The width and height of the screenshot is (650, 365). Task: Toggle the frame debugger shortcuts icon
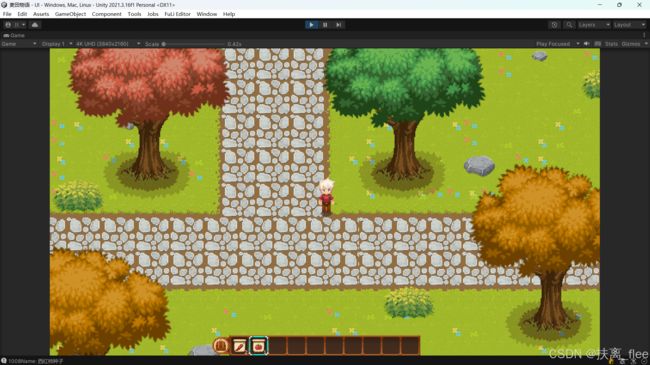[598, 44]
